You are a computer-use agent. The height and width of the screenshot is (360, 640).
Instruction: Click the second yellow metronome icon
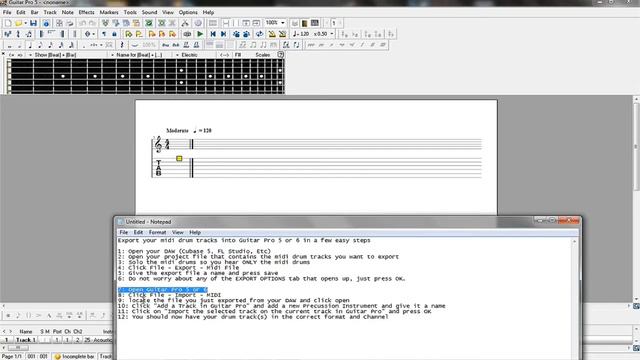point(282,34)
